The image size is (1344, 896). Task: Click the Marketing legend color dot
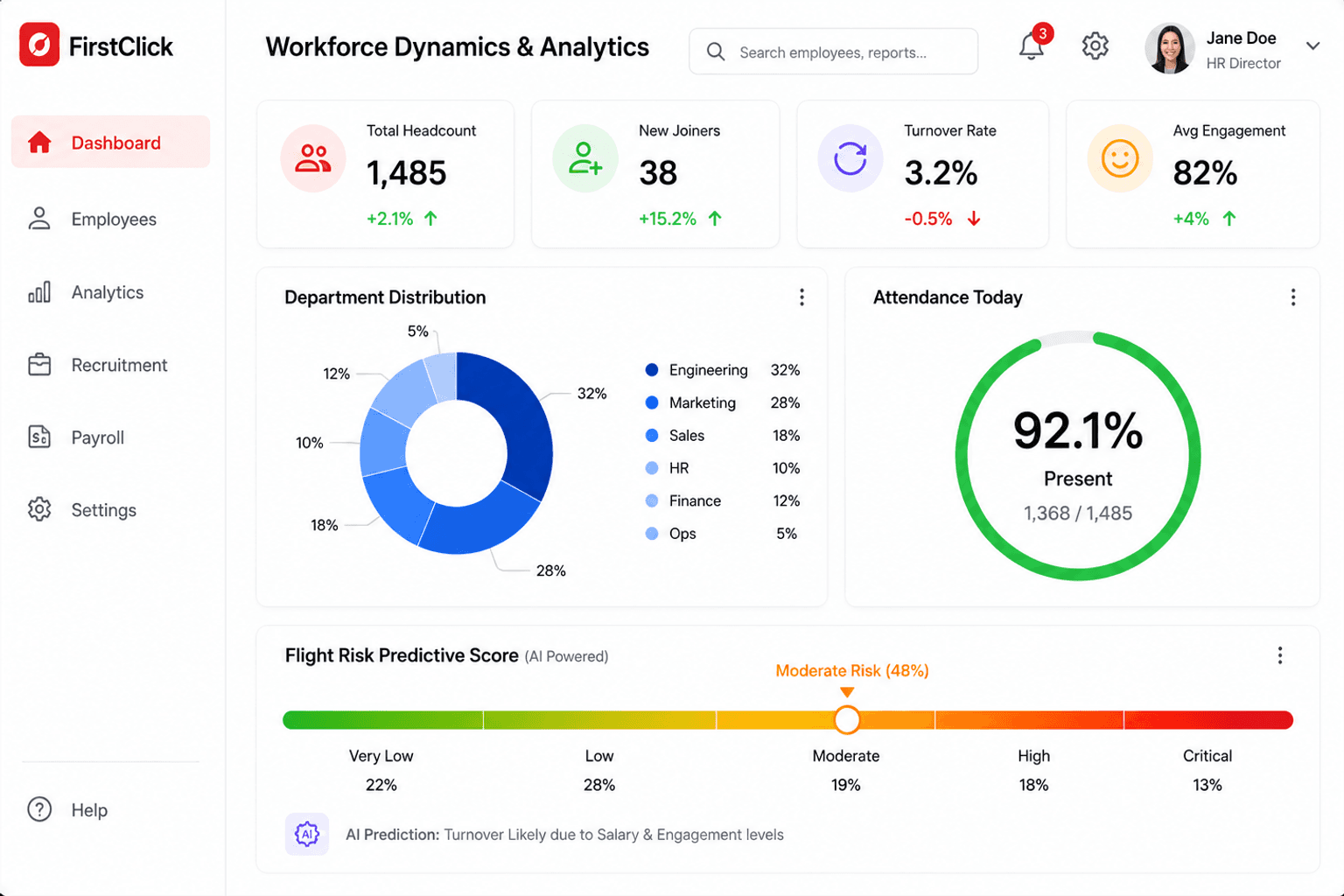tap(652, 402)
